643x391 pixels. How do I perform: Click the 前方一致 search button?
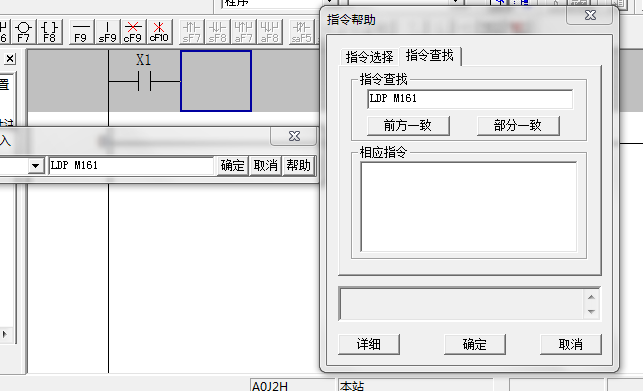(408, 126)
